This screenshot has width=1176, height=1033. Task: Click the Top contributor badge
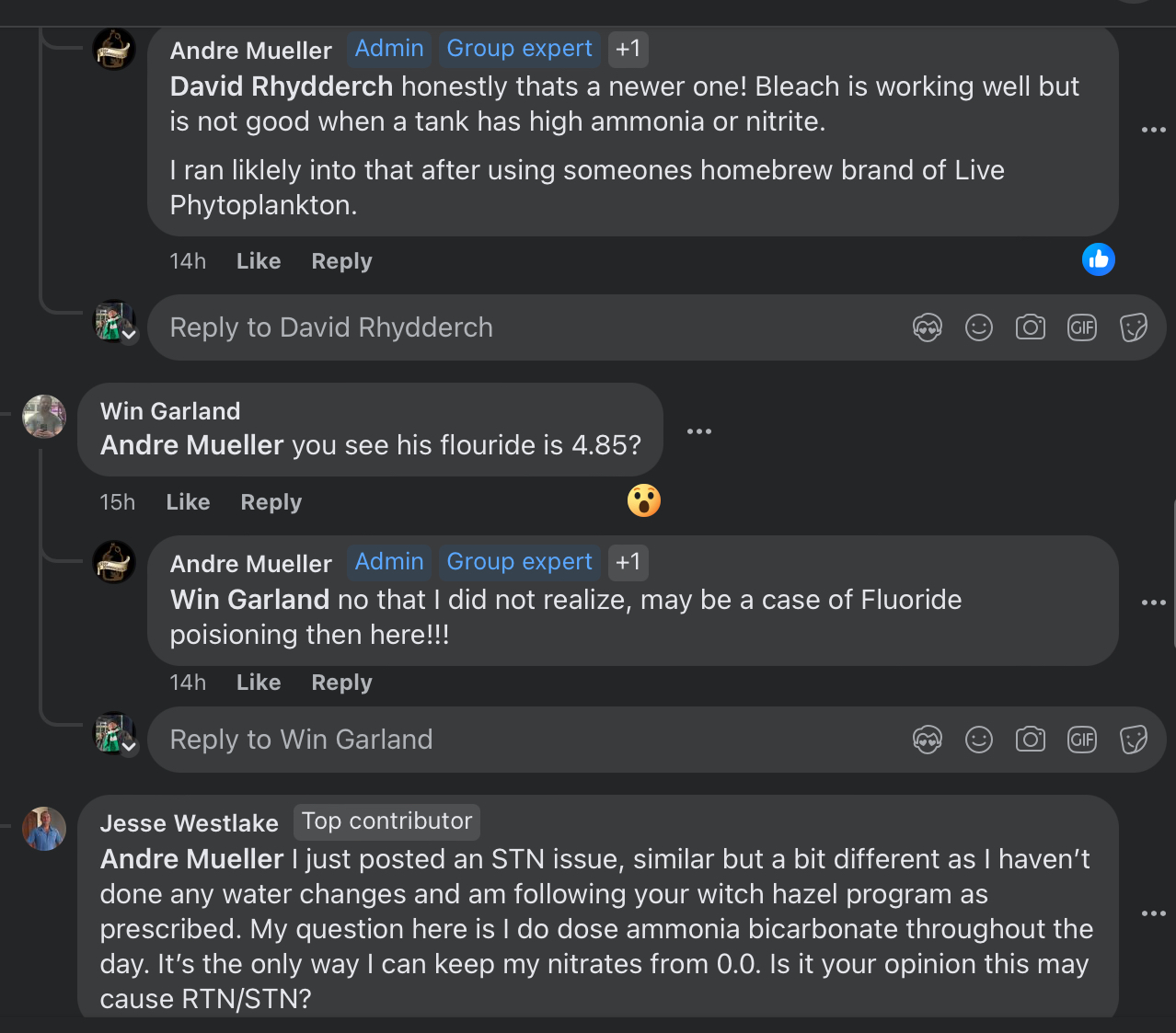[386, 821]
